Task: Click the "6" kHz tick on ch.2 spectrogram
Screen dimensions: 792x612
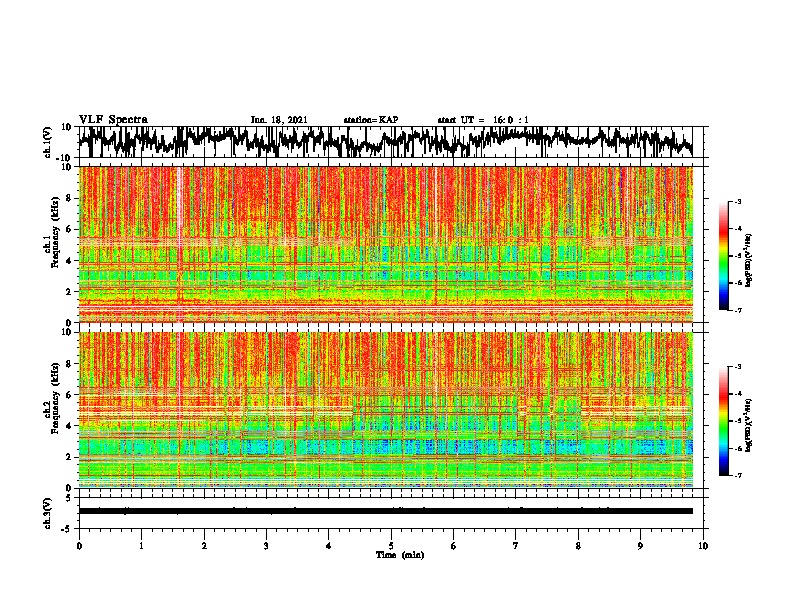Action: pos(69,395)
